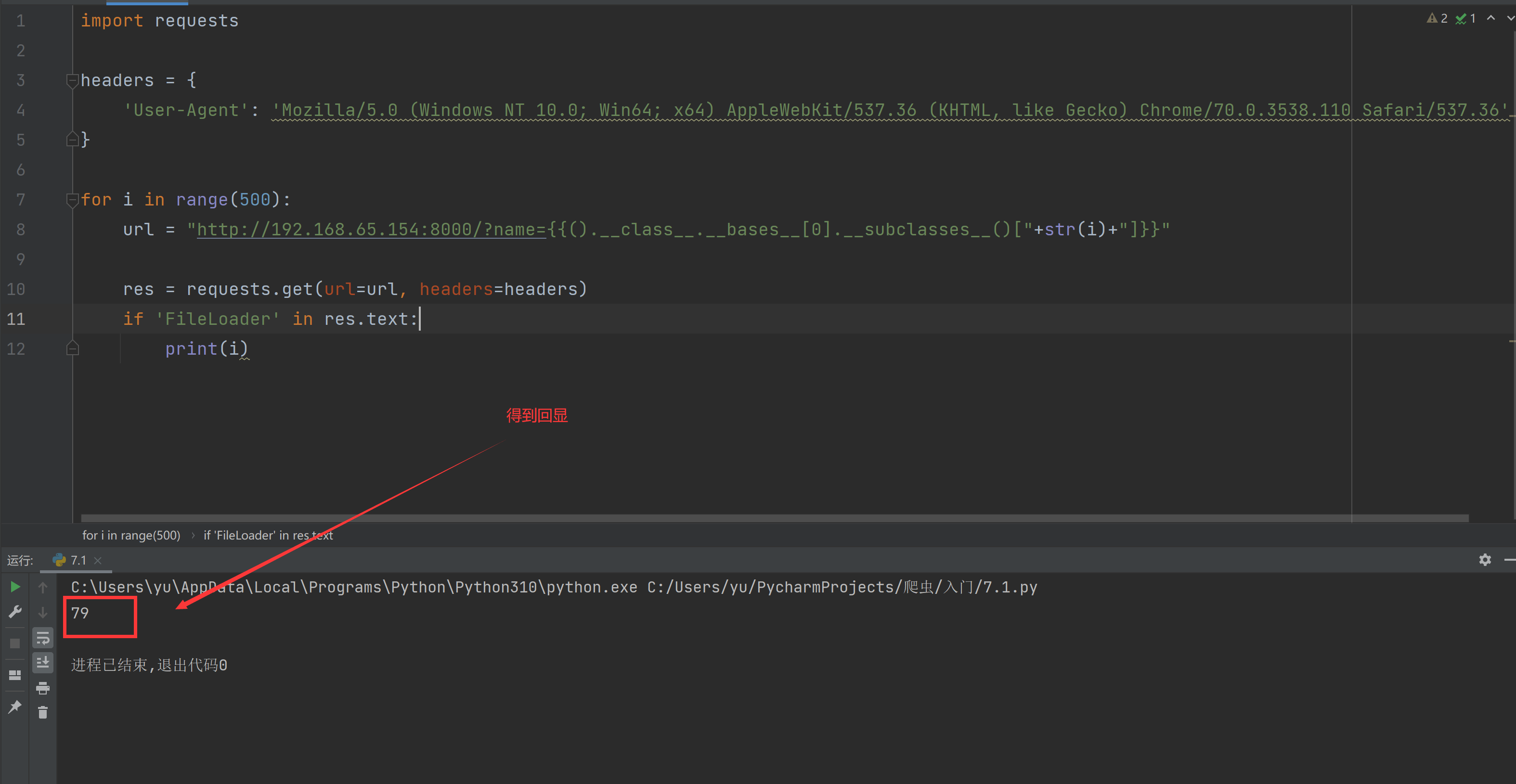Click breadcrumb 'if FileLoader in res.text'
The height and width of the screenshot is (784, 1516).
pyautogui.click(x=268, y=535)
